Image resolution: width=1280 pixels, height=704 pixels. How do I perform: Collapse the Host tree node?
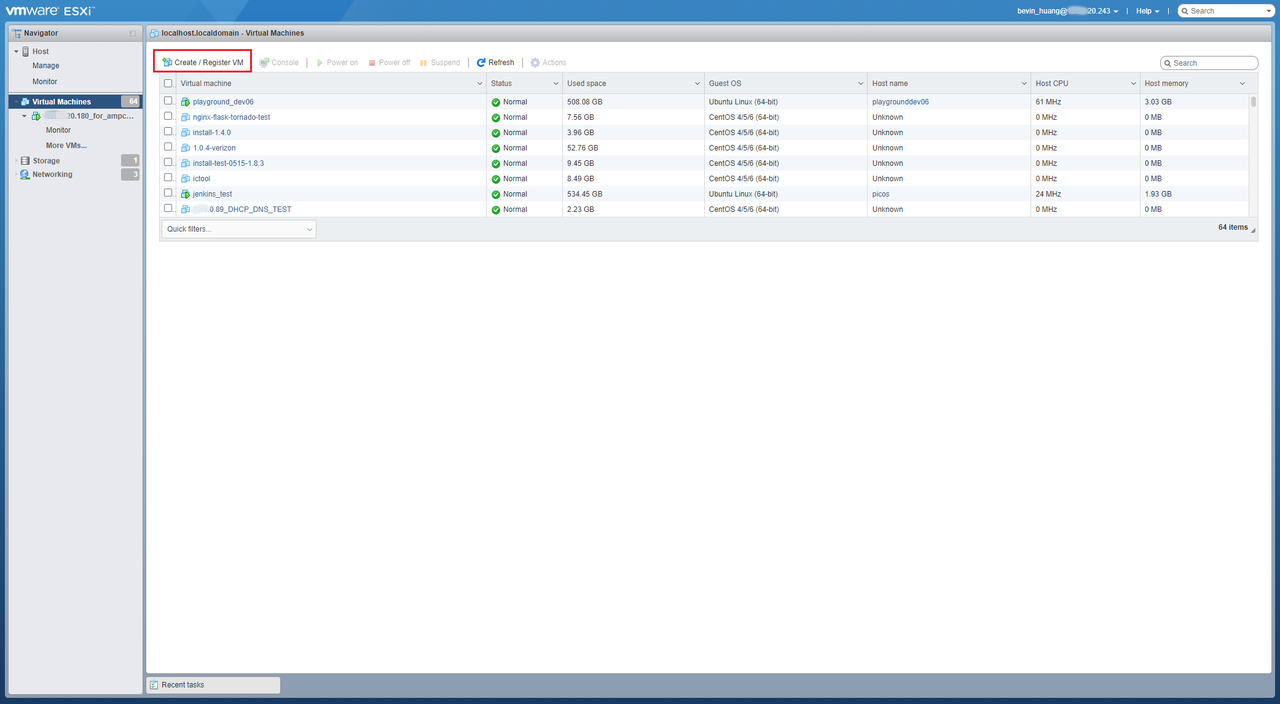[16, 51]
